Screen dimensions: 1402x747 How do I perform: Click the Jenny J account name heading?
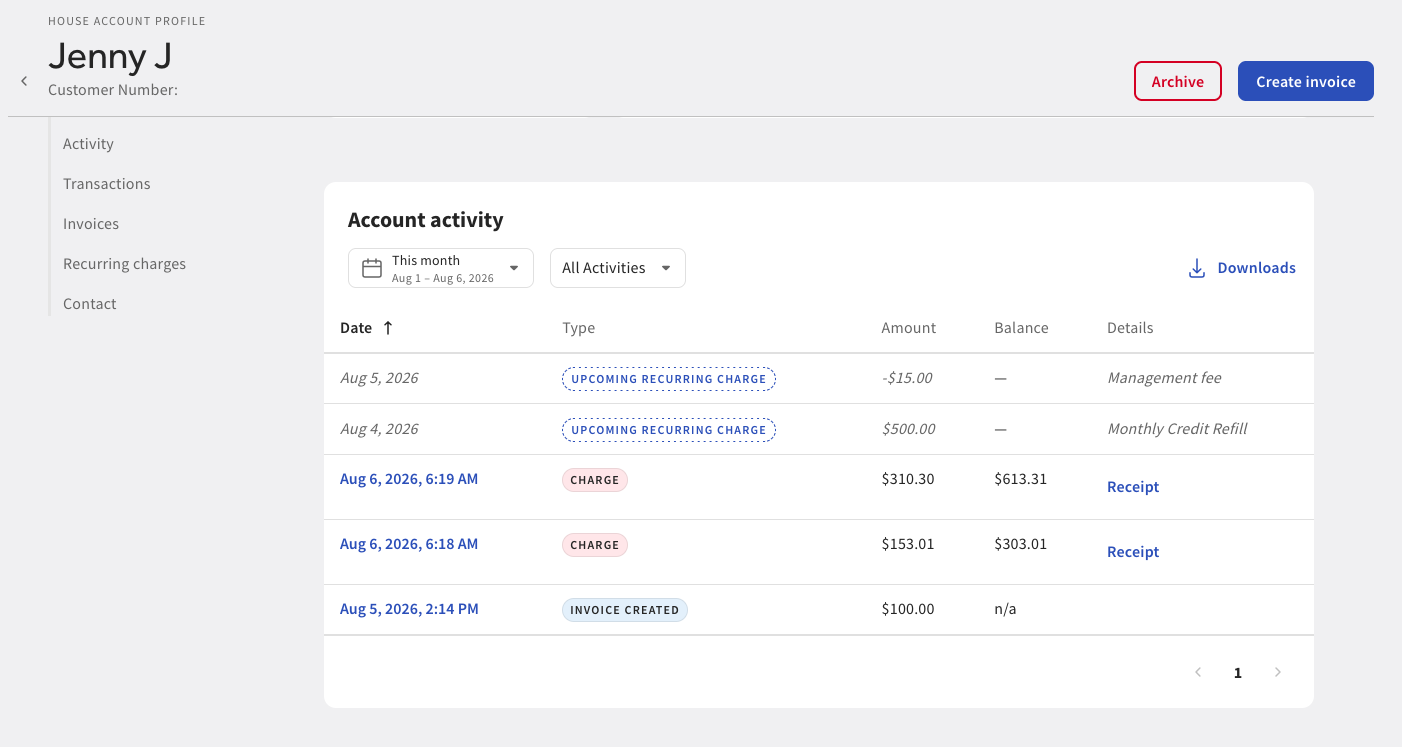coord(110,56)
